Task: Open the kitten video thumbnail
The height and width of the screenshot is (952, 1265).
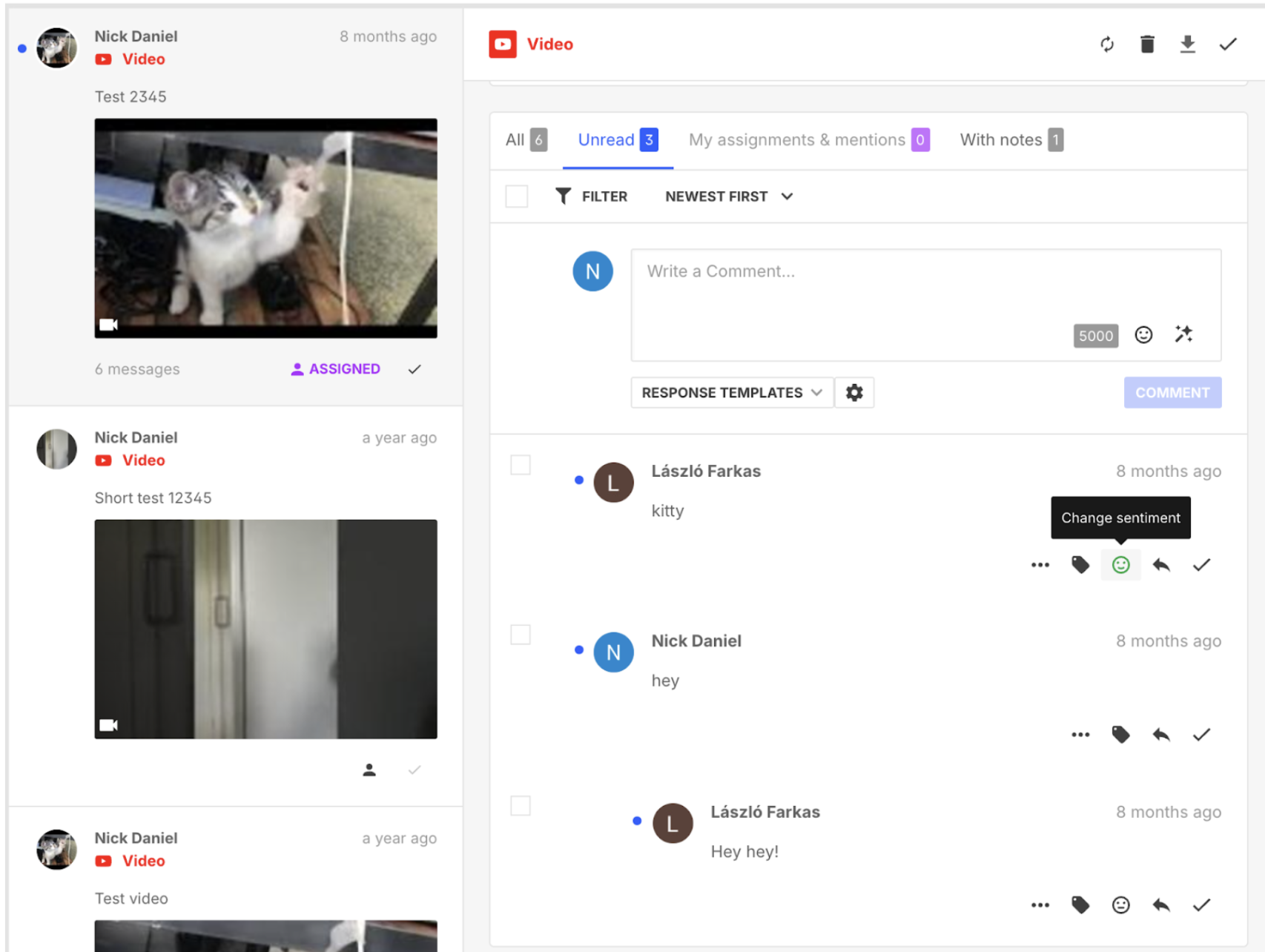Action: pos(265,228)
